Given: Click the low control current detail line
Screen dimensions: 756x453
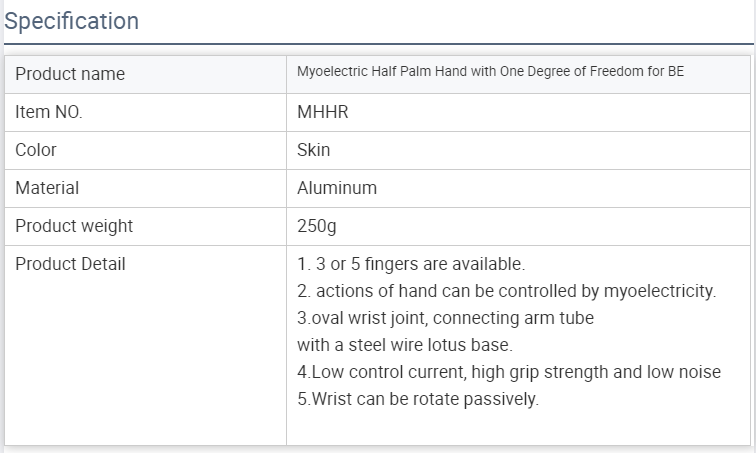Looking at the screenshot, I should (x=509, y=372).
